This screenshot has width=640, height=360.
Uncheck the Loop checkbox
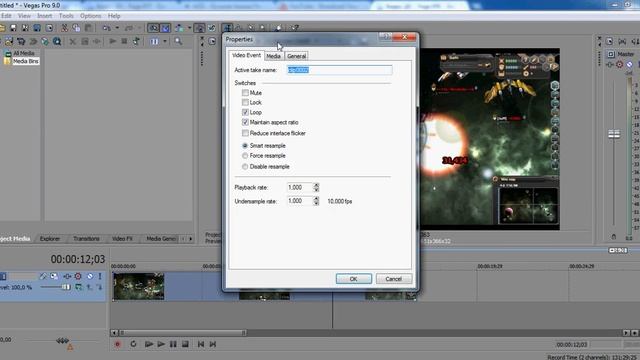[x=245, y=112]
